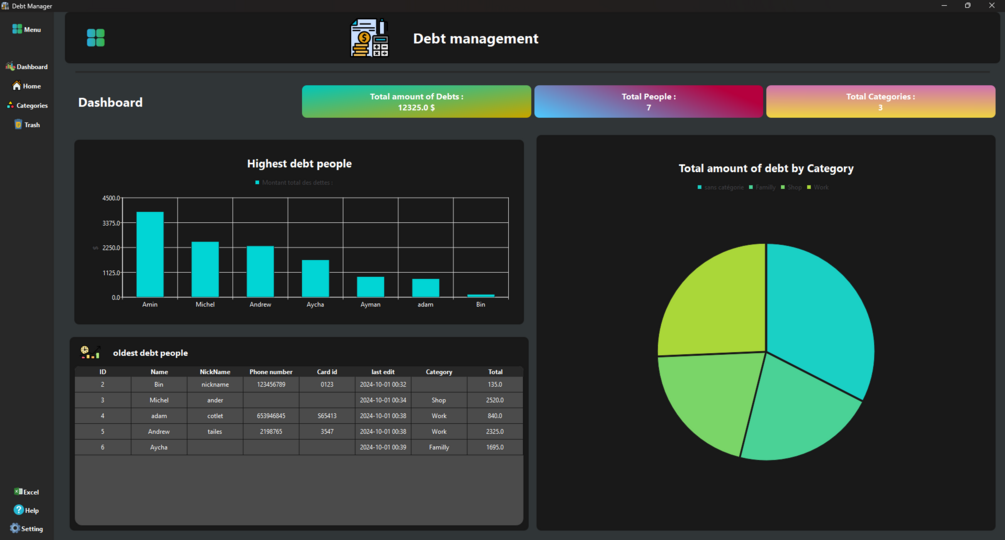Viewport: 1005px width, 540px height.
Task: Open the Help page
Action: [x=26, y=510]
